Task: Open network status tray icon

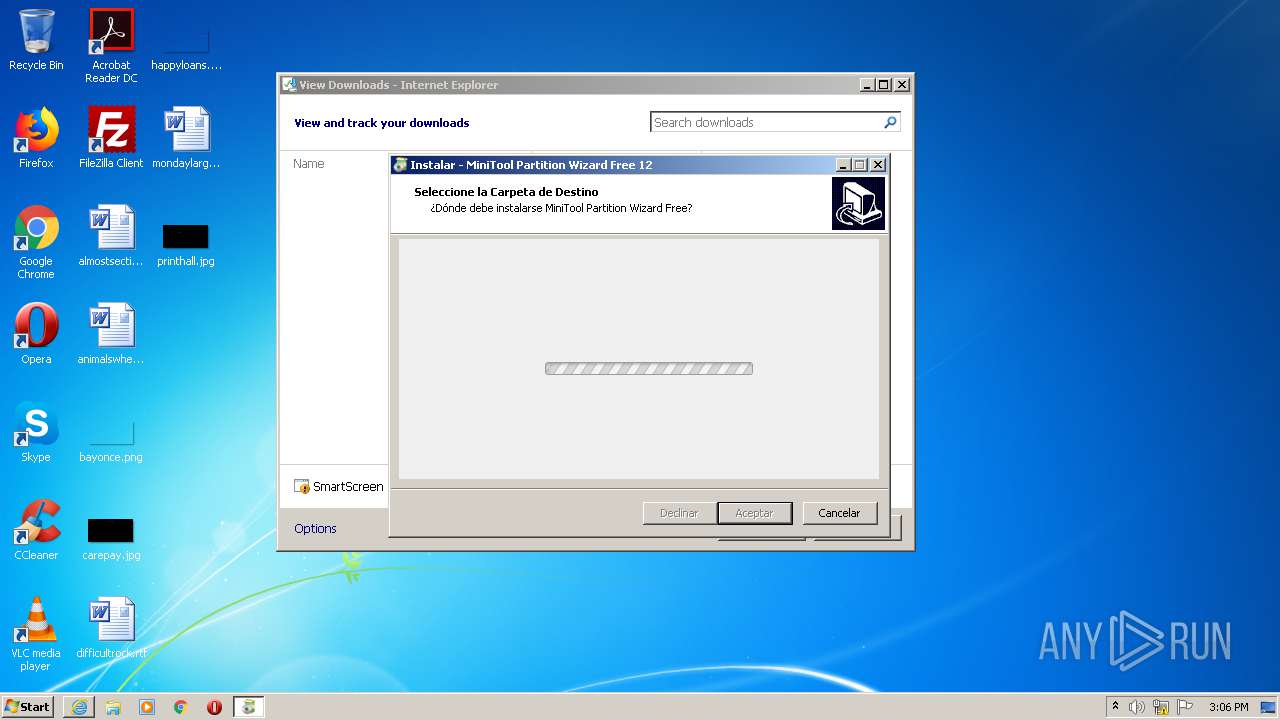Action: click(1161, 707)
